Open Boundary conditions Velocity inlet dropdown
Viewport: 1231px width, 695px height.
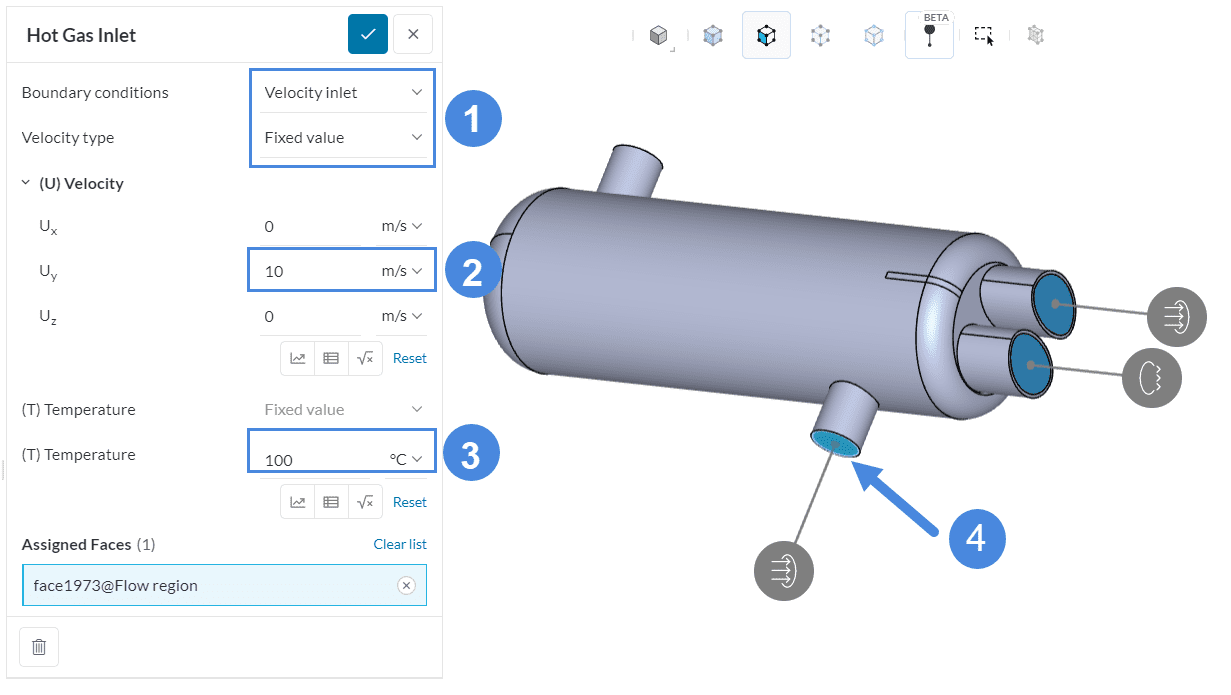[x=342, y=93]
